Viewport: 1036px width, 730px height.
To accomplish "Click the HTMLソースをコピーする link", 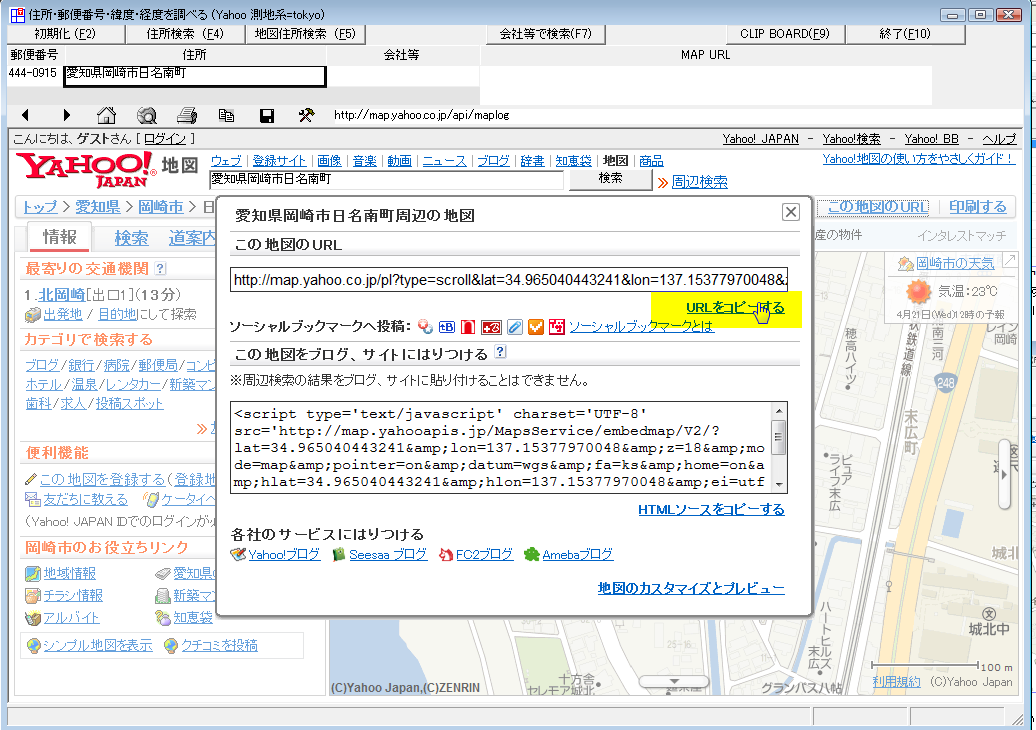I will click(x=711, y=509).
